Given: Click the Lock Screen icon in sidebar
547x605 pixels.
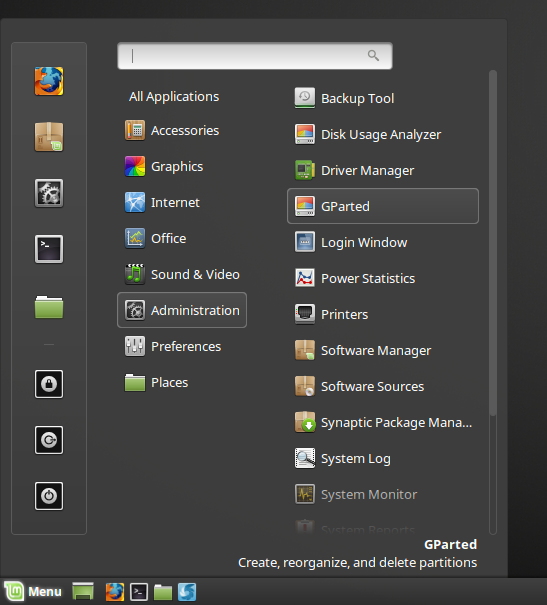Looking at the screenshot, I should click(x=49, y=384).
